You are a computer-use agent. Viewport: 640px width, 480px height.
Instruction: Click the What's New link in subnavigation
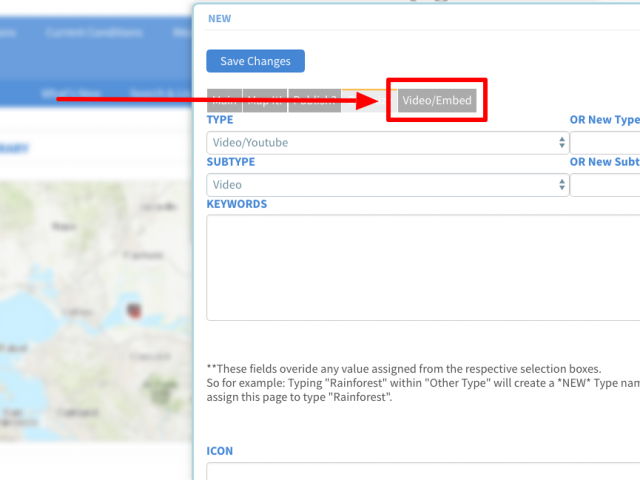(70, 93)
